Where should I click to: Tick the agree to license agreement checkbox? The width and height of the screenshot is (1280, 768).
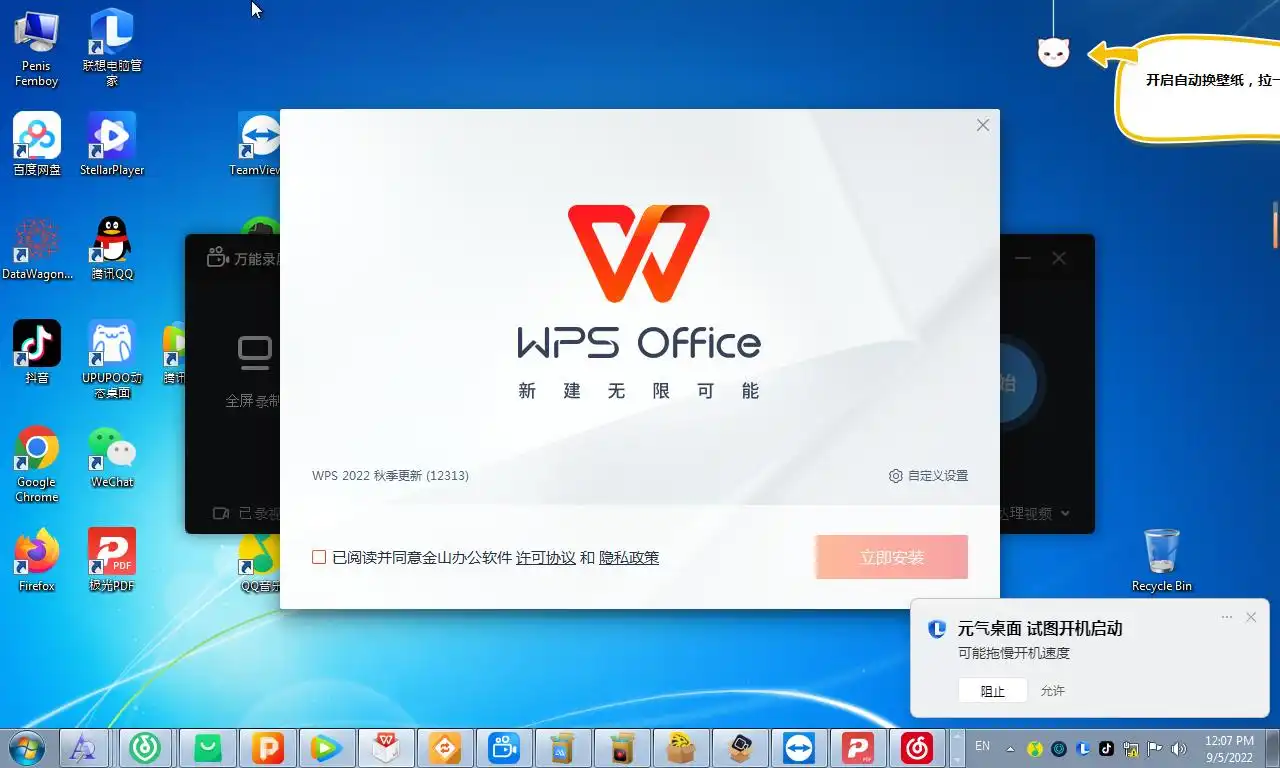tap(319, 557)
